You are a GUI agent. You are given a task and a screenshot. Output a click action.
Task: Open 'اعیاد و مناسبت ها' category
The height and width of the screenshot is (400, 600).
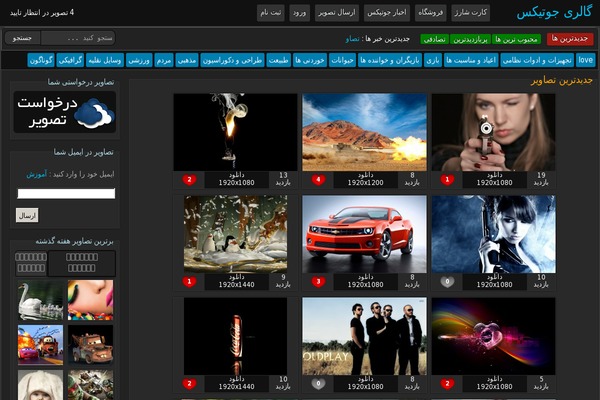click(x=471, y=60)
